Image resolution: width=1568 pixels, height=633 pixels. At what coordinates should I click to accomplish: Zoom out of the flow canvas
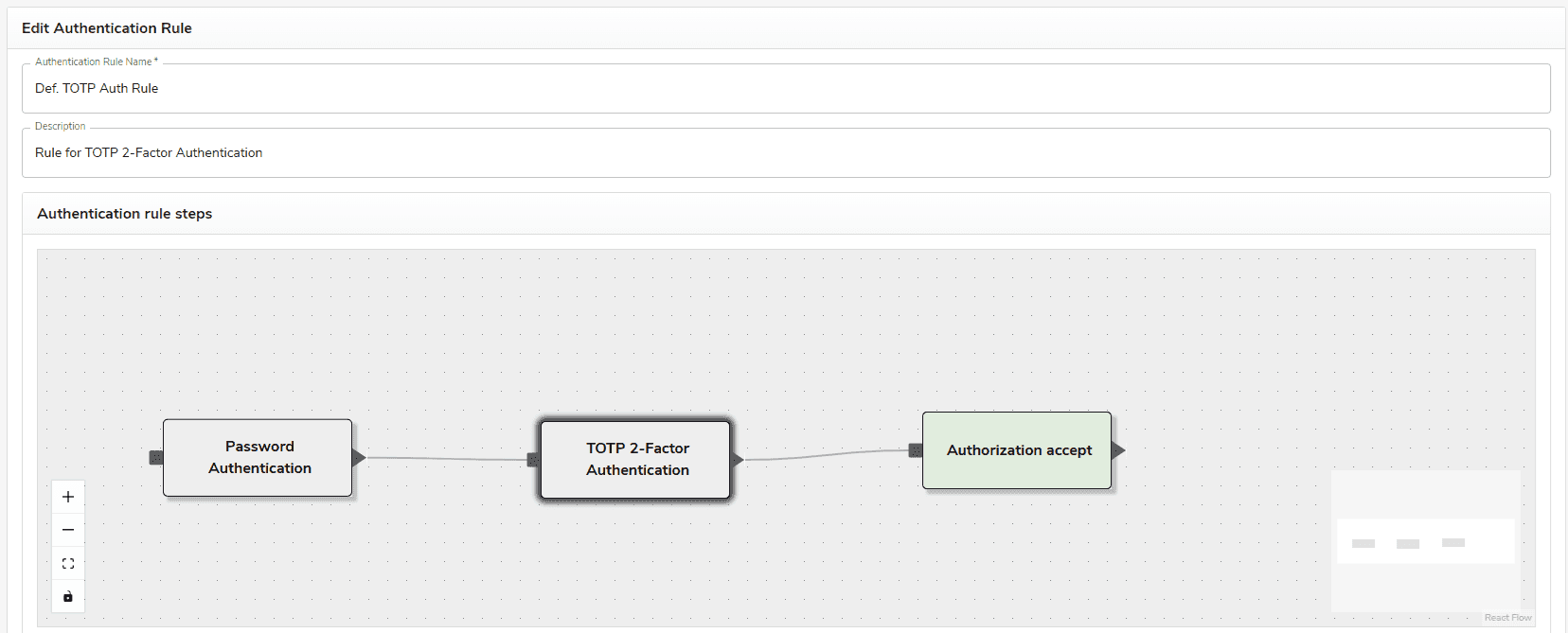click(x=68, y=530)
